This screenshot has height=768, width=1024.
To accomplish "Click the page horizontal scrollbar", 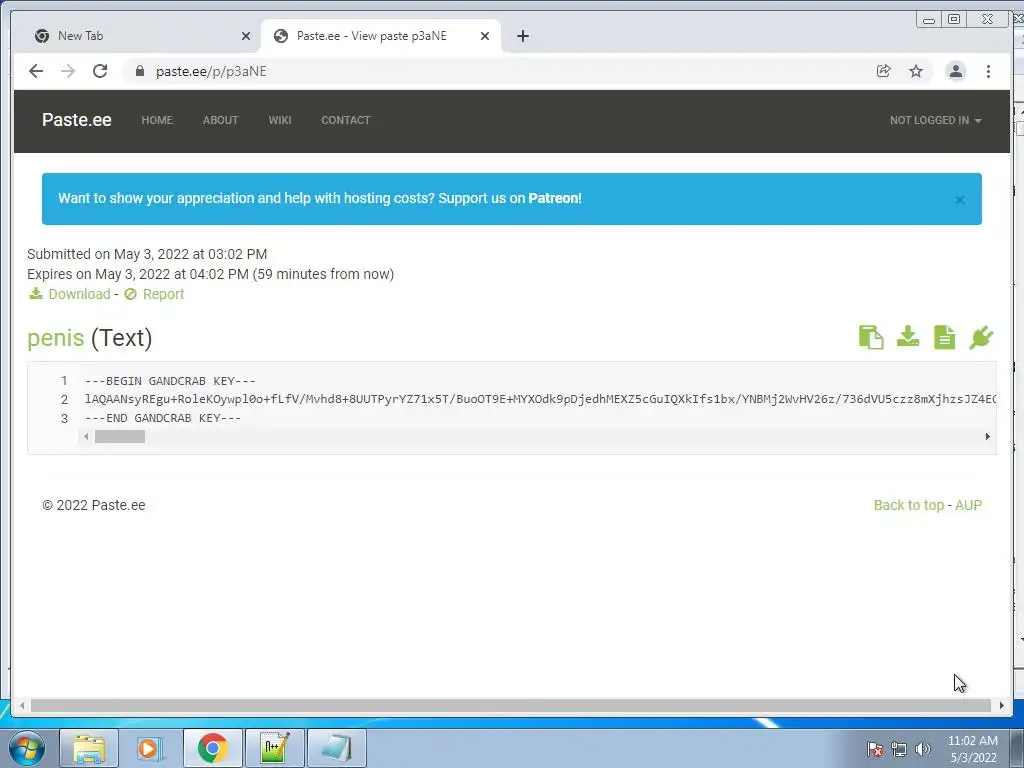I will 511,705.
